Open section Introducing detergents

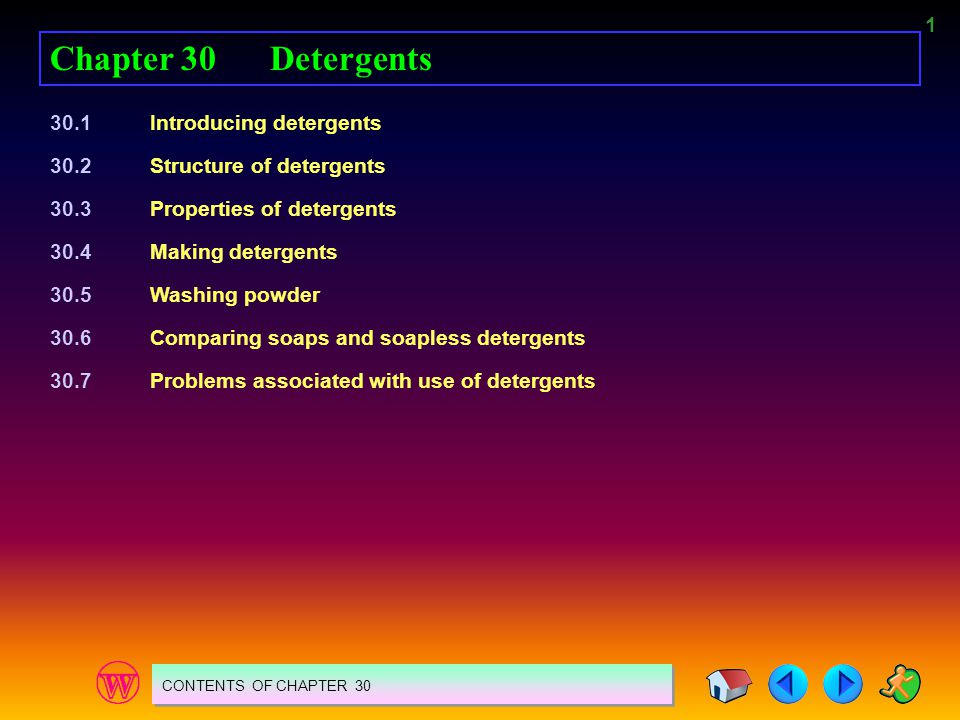tap(266, 123)
